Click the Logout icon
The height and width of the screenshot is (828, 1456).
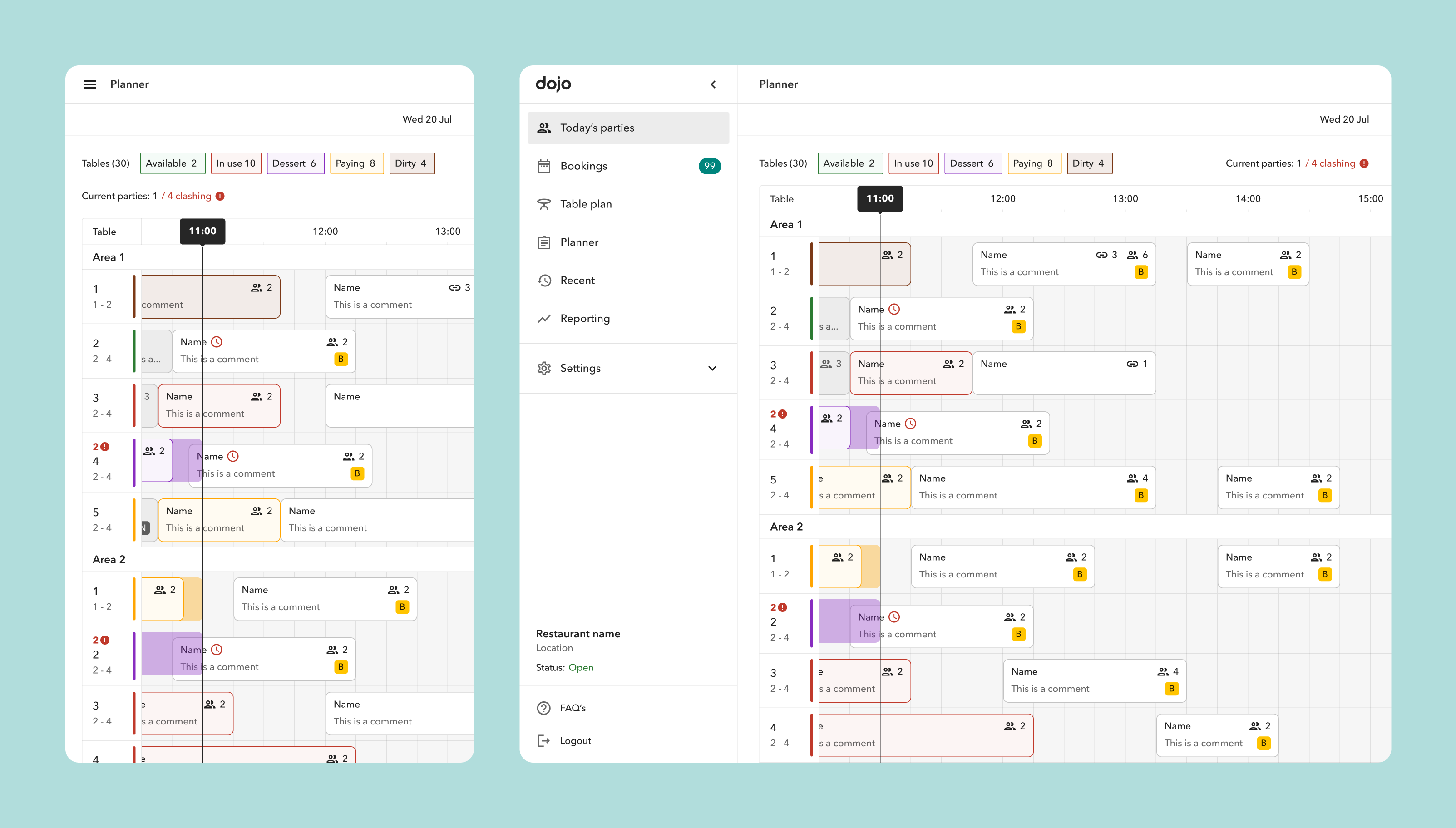544,740
